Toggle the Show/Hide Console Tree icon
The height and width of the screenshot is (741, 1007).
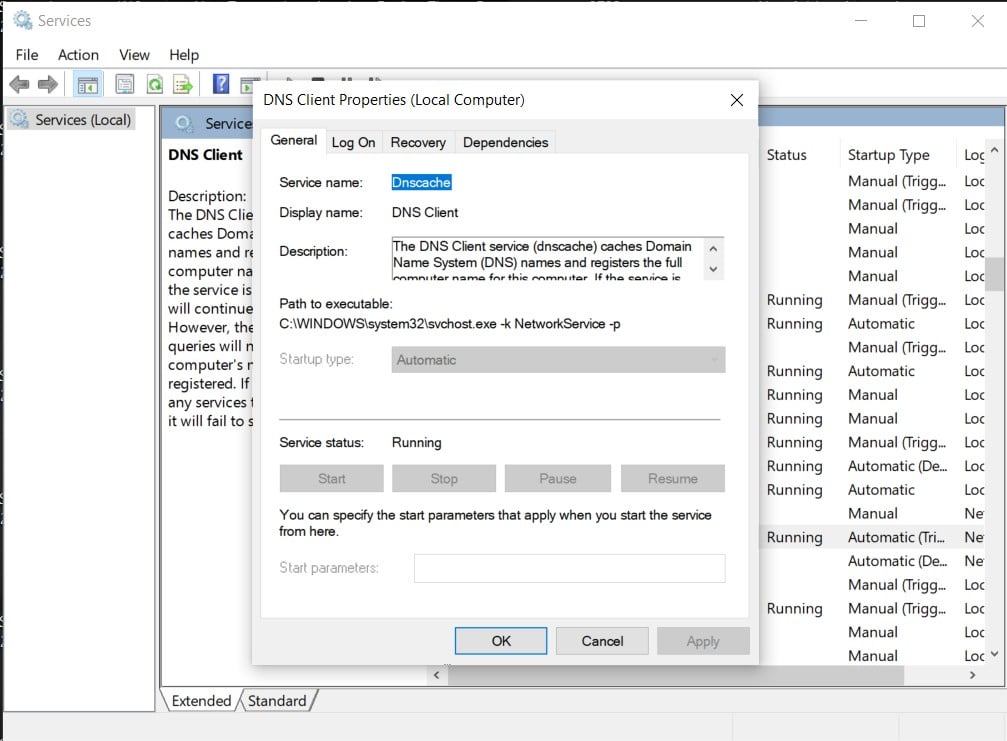coord(88,85)
